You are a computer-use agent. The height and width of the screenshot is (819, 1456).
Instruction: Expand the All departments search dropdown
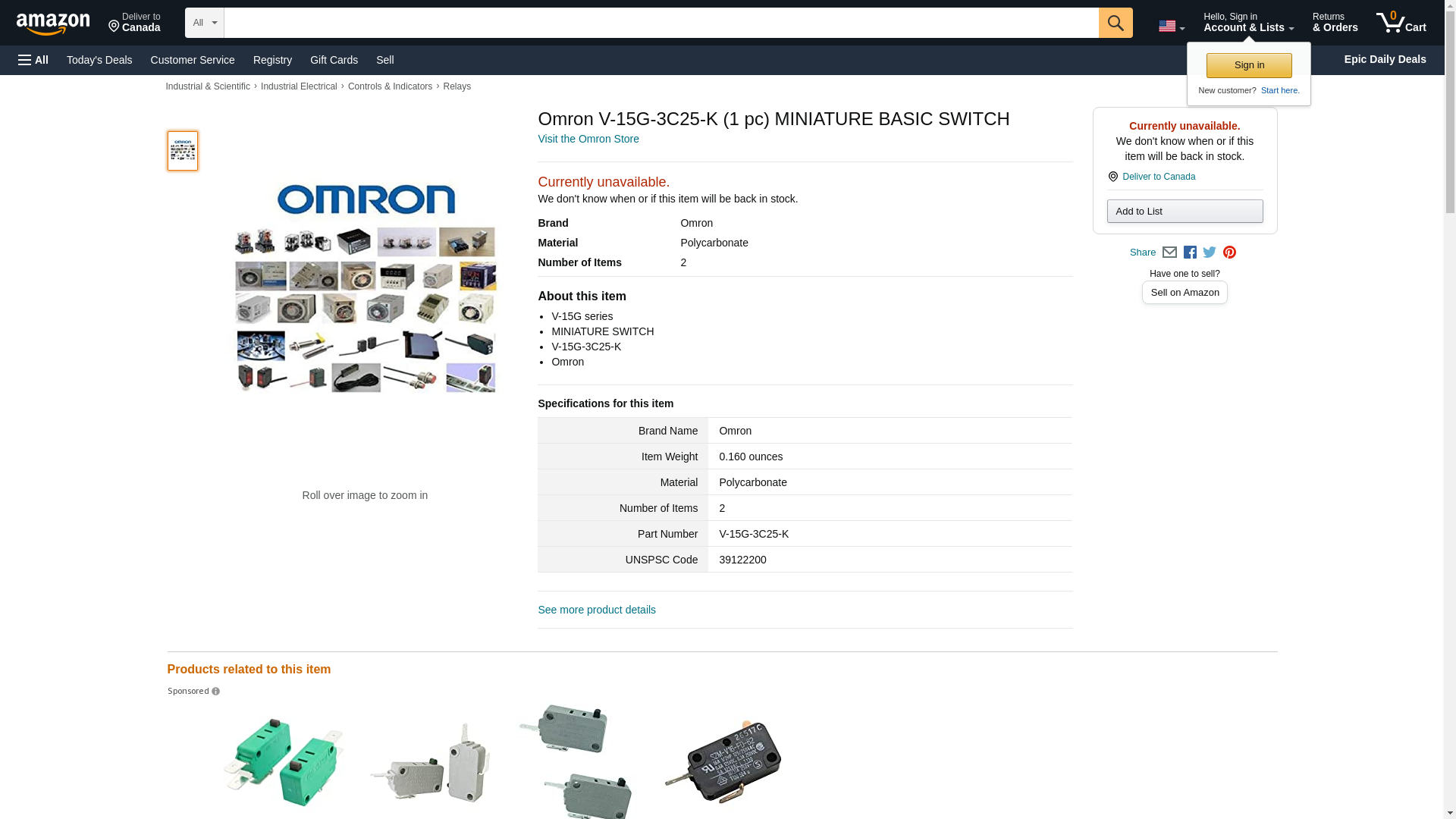pyautogui.click(x=204, y=23)
